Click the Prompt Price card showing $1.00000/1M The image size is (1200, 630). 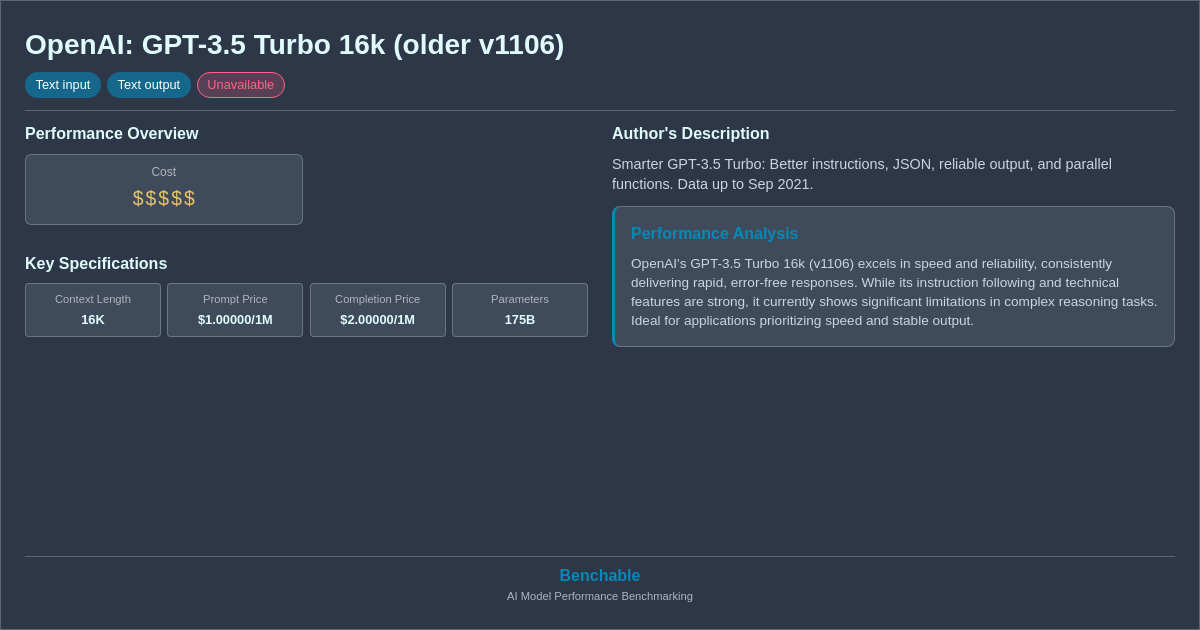(x=234, y=310)
